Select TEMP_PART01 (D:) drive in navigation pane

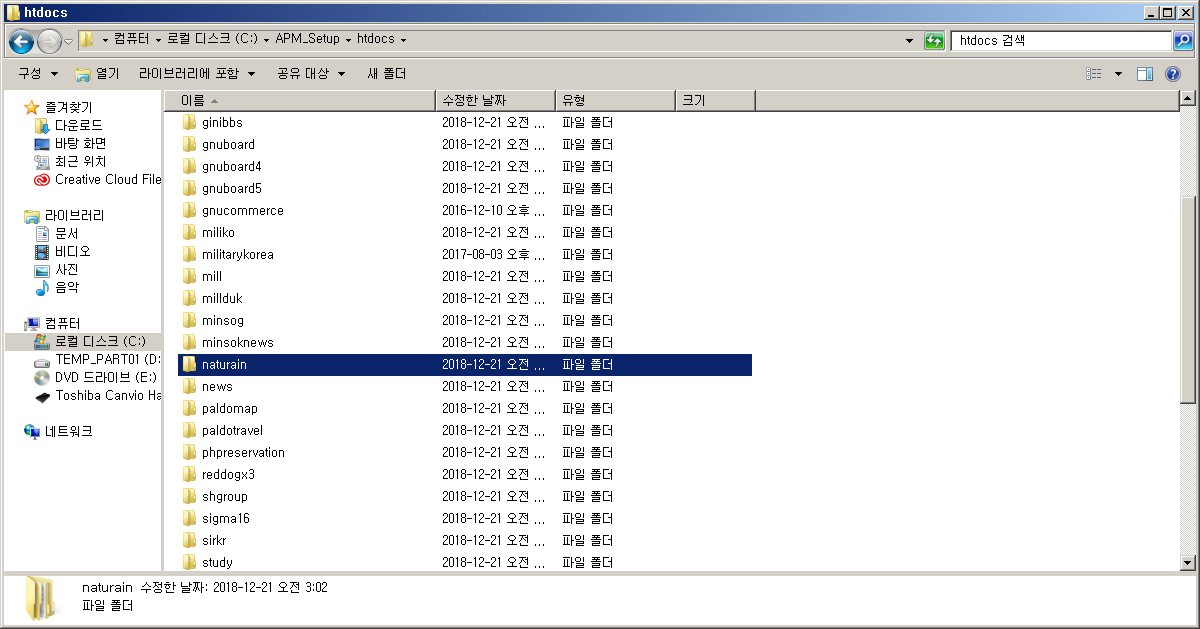[x=108, y=359]
